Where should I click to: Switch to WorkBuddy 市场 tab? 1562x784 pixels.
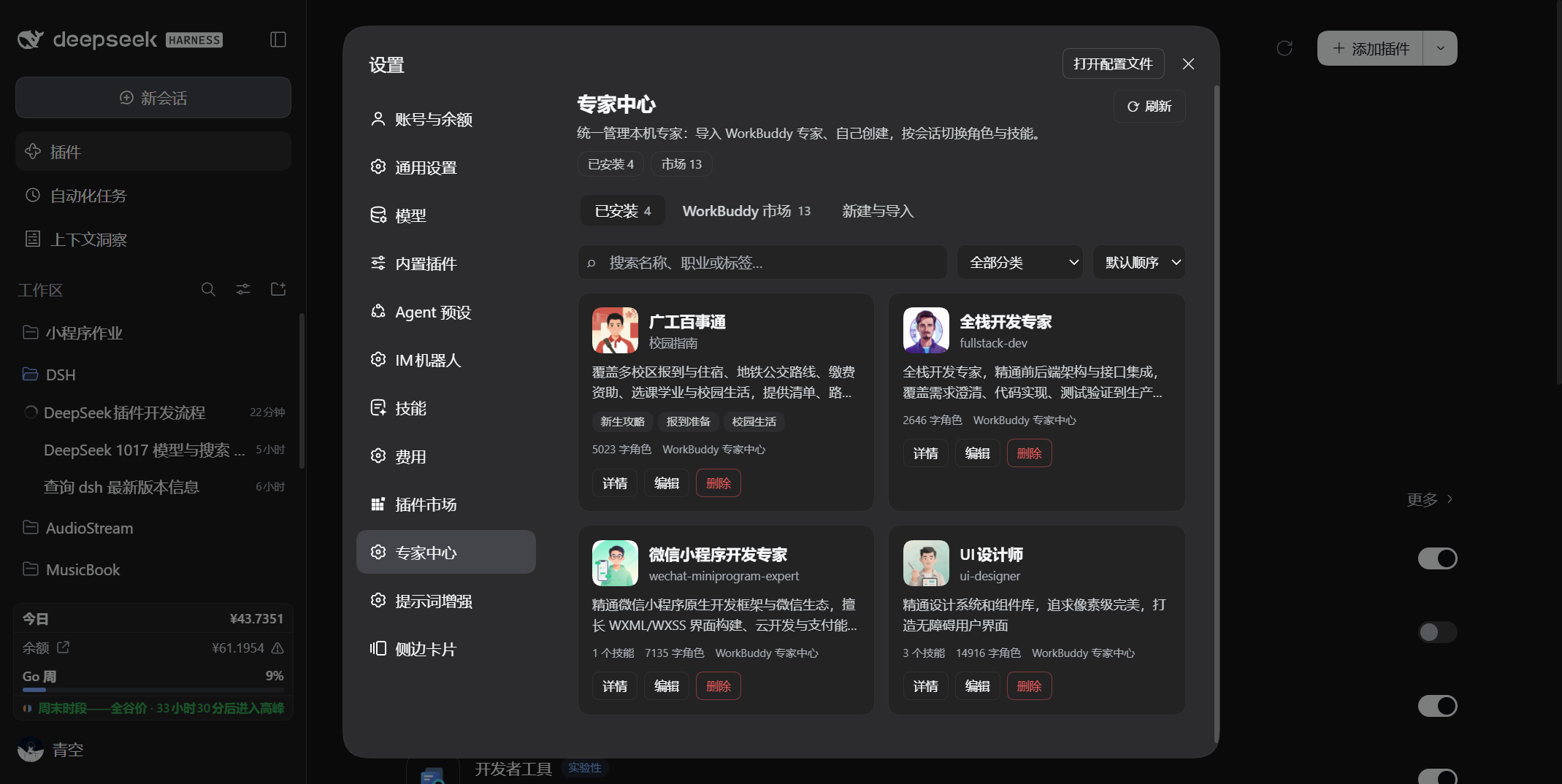click(x=746, y=211)
